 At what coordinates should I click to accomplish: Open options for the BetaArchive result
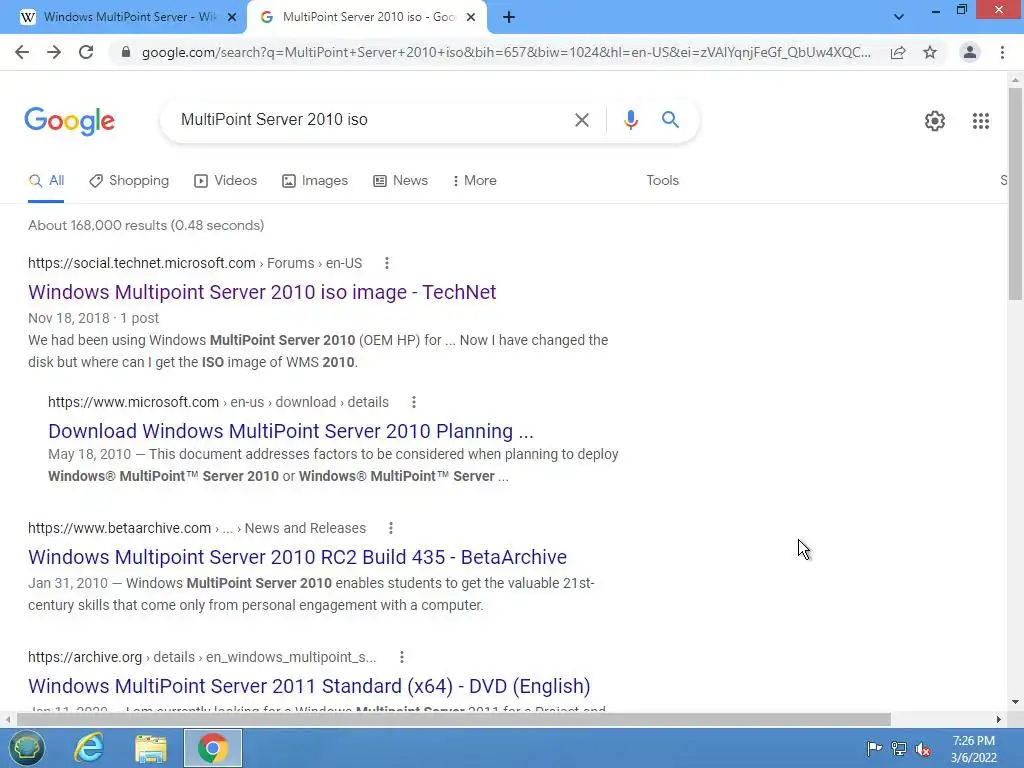pos(391,528)
